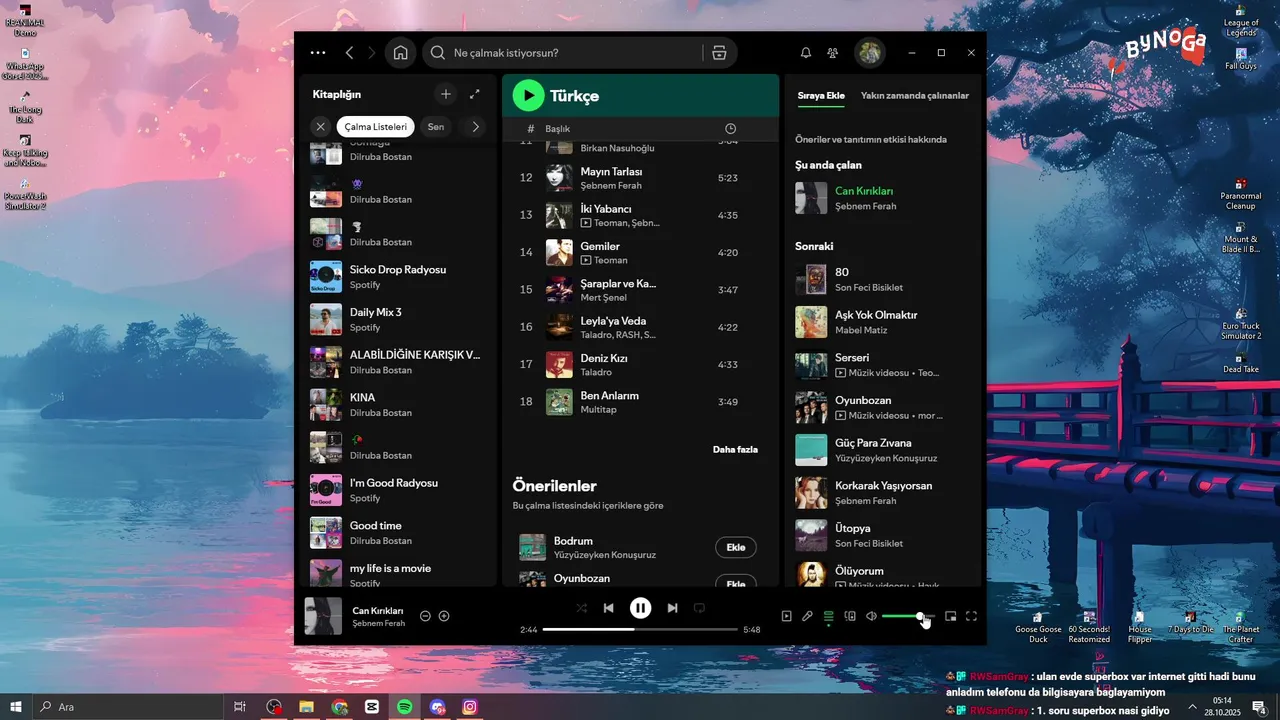
Task: Click the Başlık column header
Action: [557, 129]
